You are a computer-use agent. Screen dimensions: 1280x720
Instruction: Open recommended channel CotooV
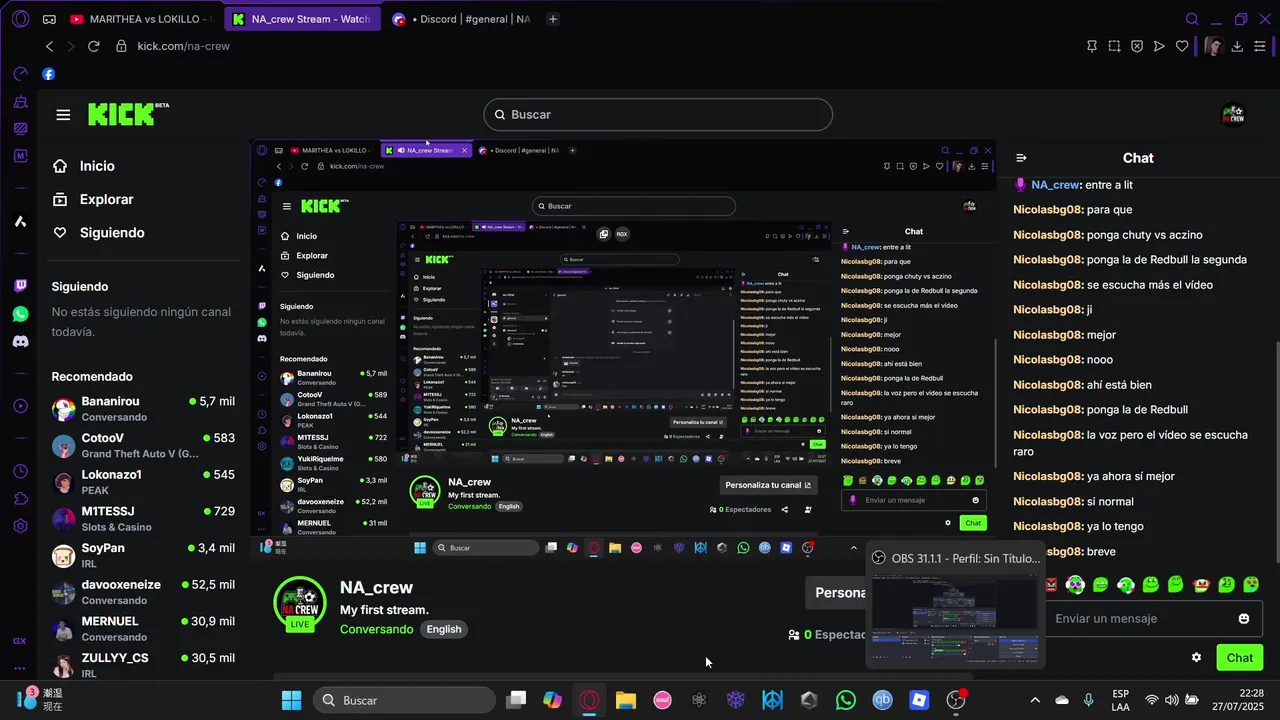point(143,446)
